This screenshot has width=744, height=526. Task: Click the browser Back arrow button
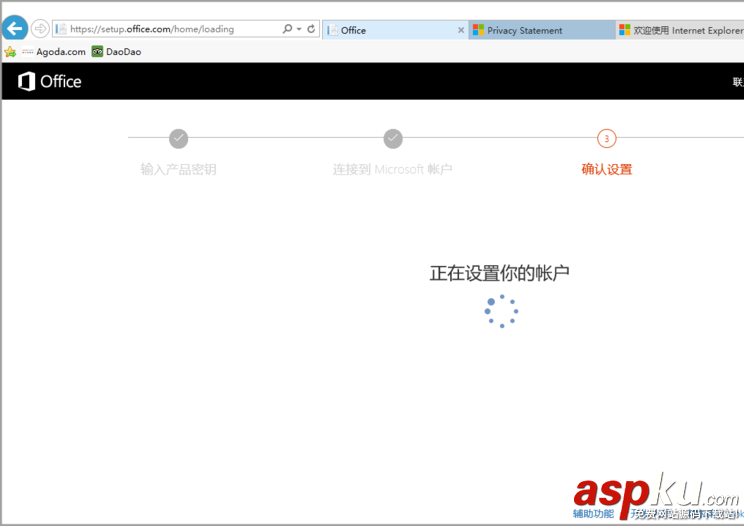[15, 28]
